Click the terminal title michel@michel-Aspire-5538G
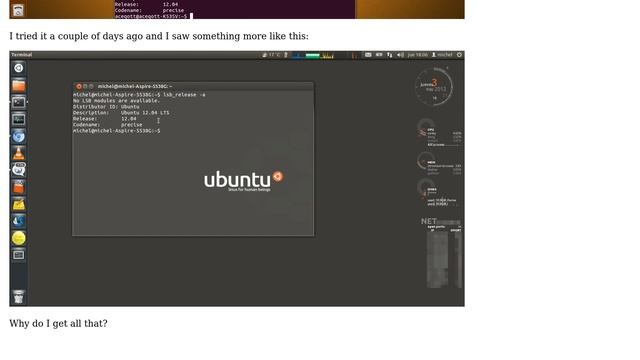 click(x=135, y=86)
